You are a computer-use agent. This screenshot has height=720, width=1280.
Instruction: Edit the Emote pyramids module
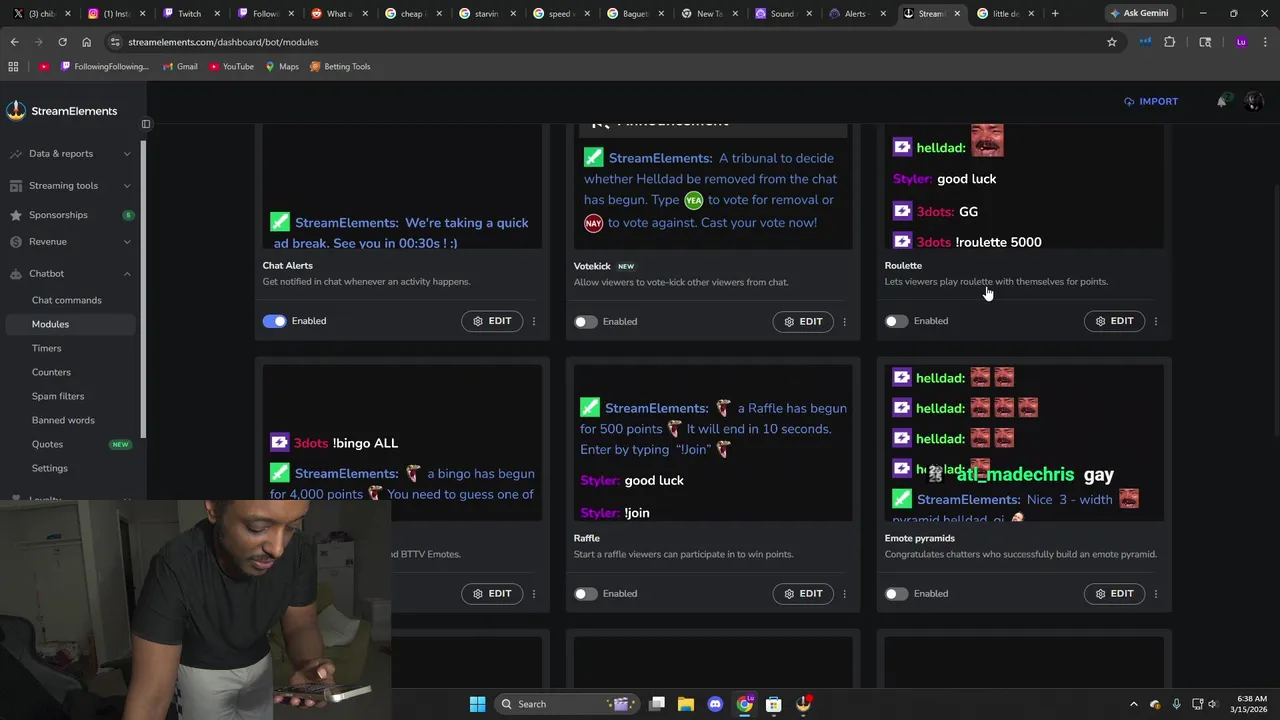pos(1114,594)
